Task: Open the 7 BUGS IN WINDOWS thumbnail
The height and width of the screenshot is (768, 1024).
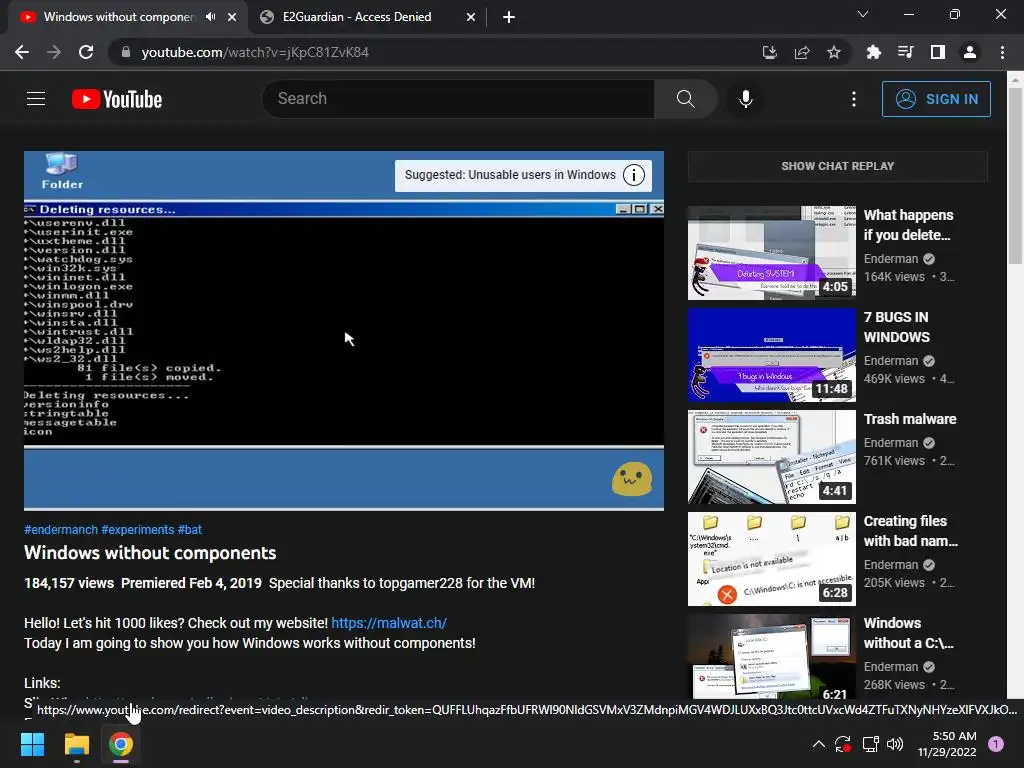Action: pos(771,355)
